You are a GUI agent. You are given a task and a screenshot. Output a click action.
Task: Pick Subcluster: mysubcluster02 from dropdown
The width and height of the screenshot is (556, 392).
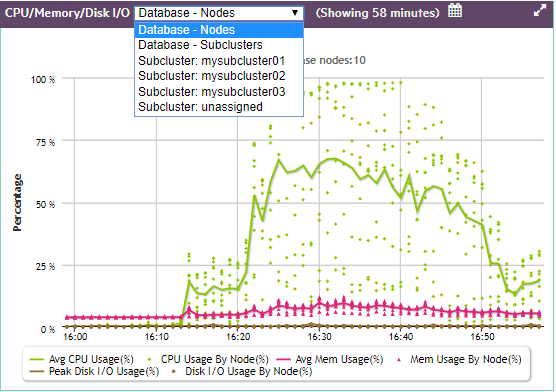click(219, 76)
